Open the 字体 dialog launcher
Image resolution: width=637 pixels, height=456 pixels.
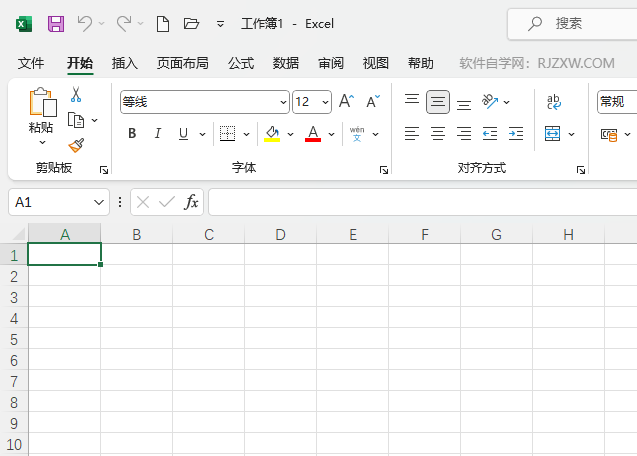(x=384, y=170)
